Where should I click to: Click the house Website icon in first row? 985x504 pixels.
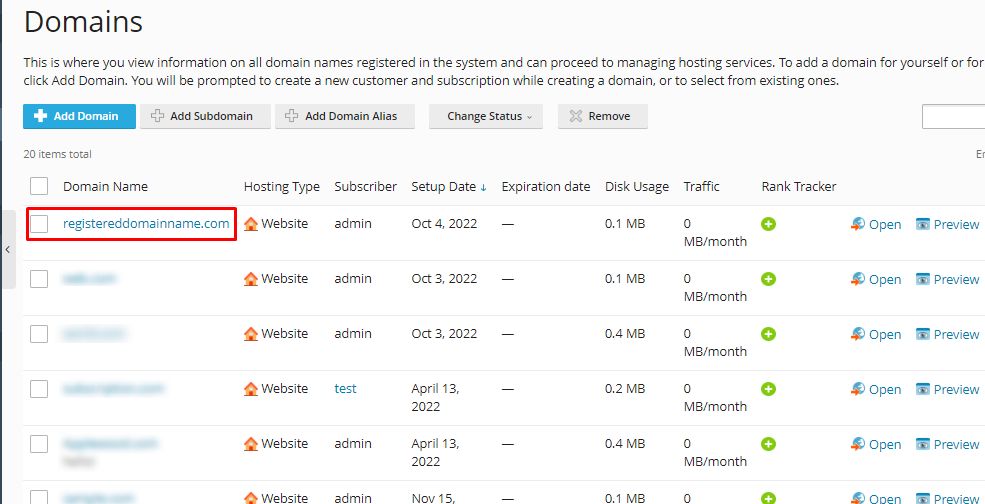251,224
